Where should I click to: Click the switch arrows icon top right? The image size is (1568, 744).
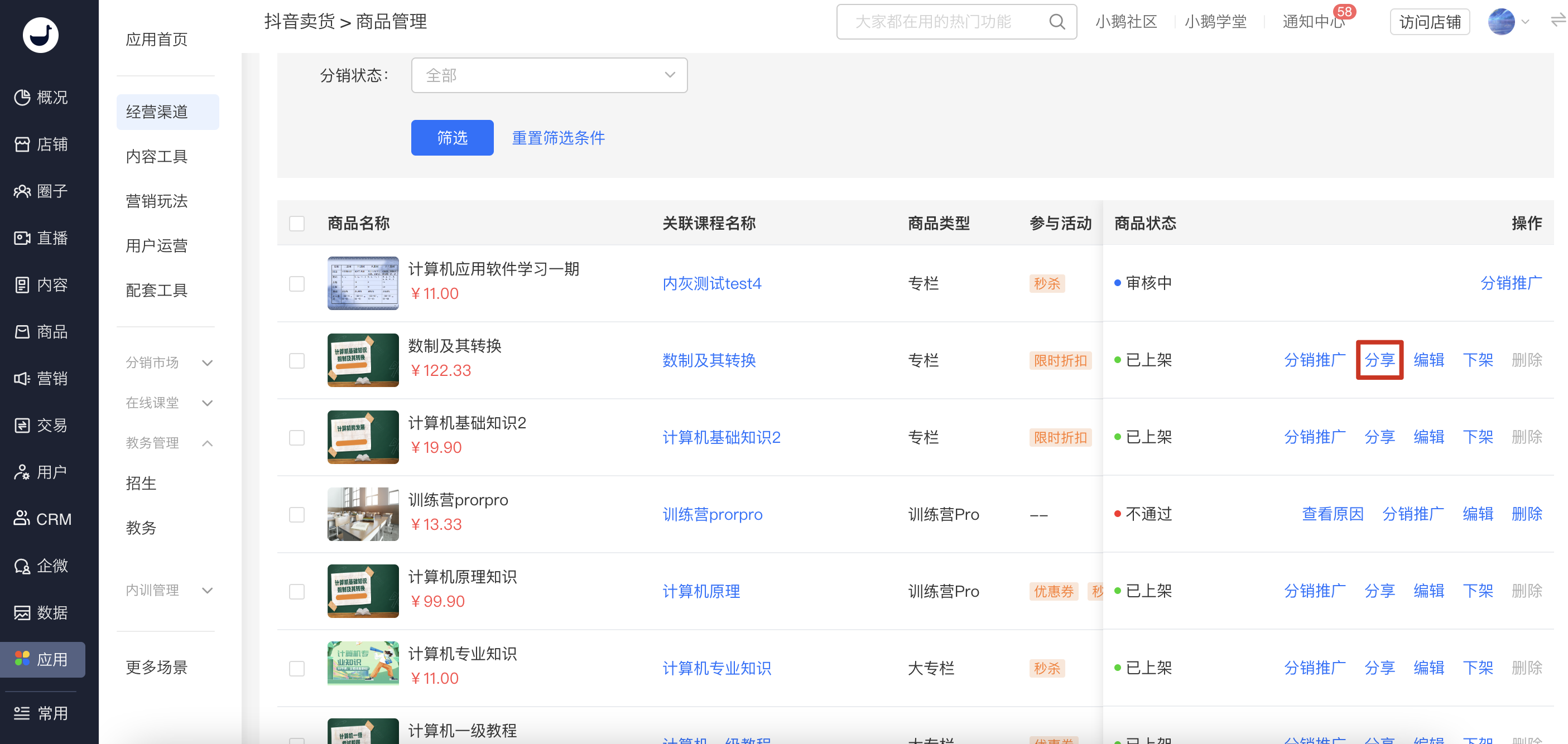1559,22
